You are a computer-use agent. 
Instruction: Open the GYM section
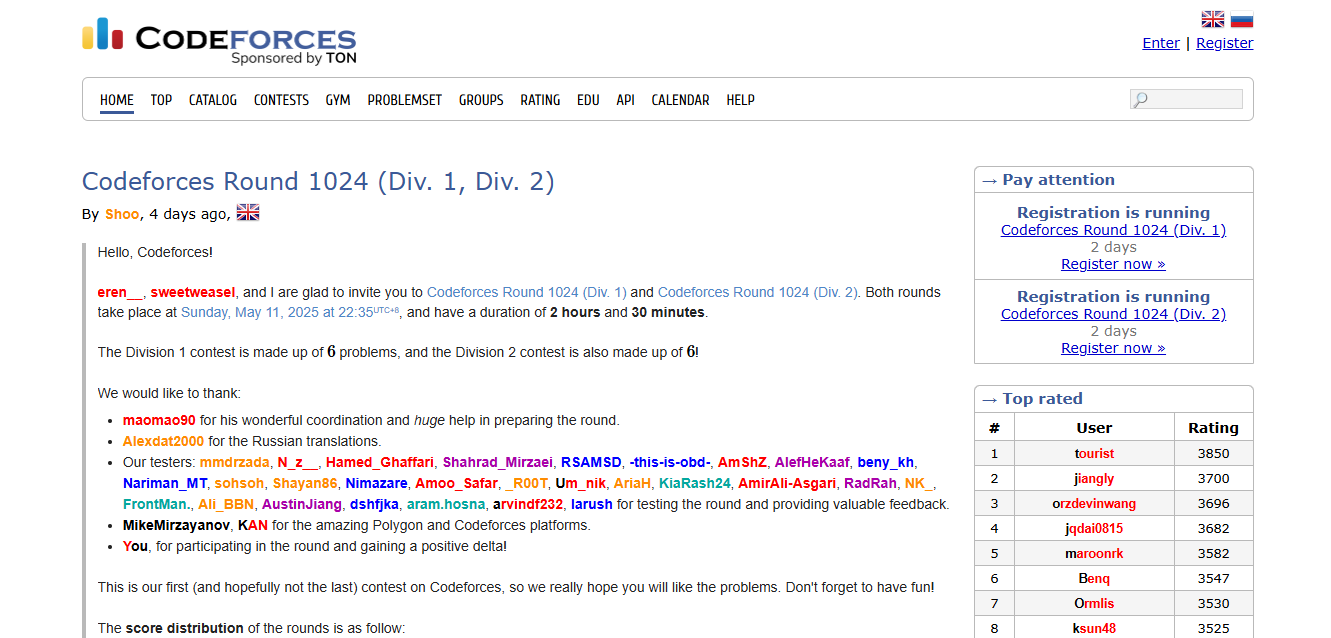pyautogui.click(x=338, y=100)
